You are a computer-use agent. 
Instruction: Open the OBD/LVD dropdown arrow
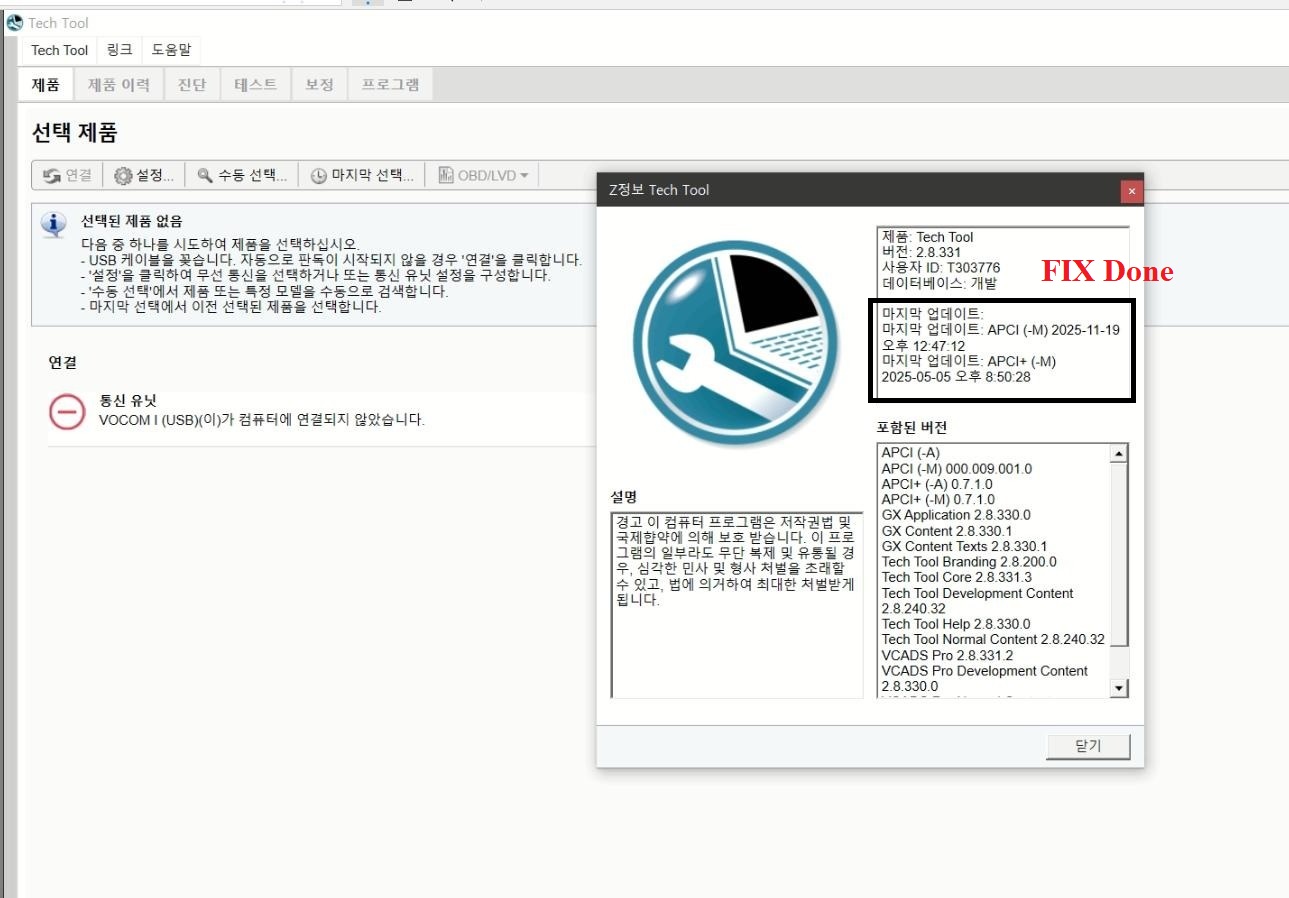[524, 174]
